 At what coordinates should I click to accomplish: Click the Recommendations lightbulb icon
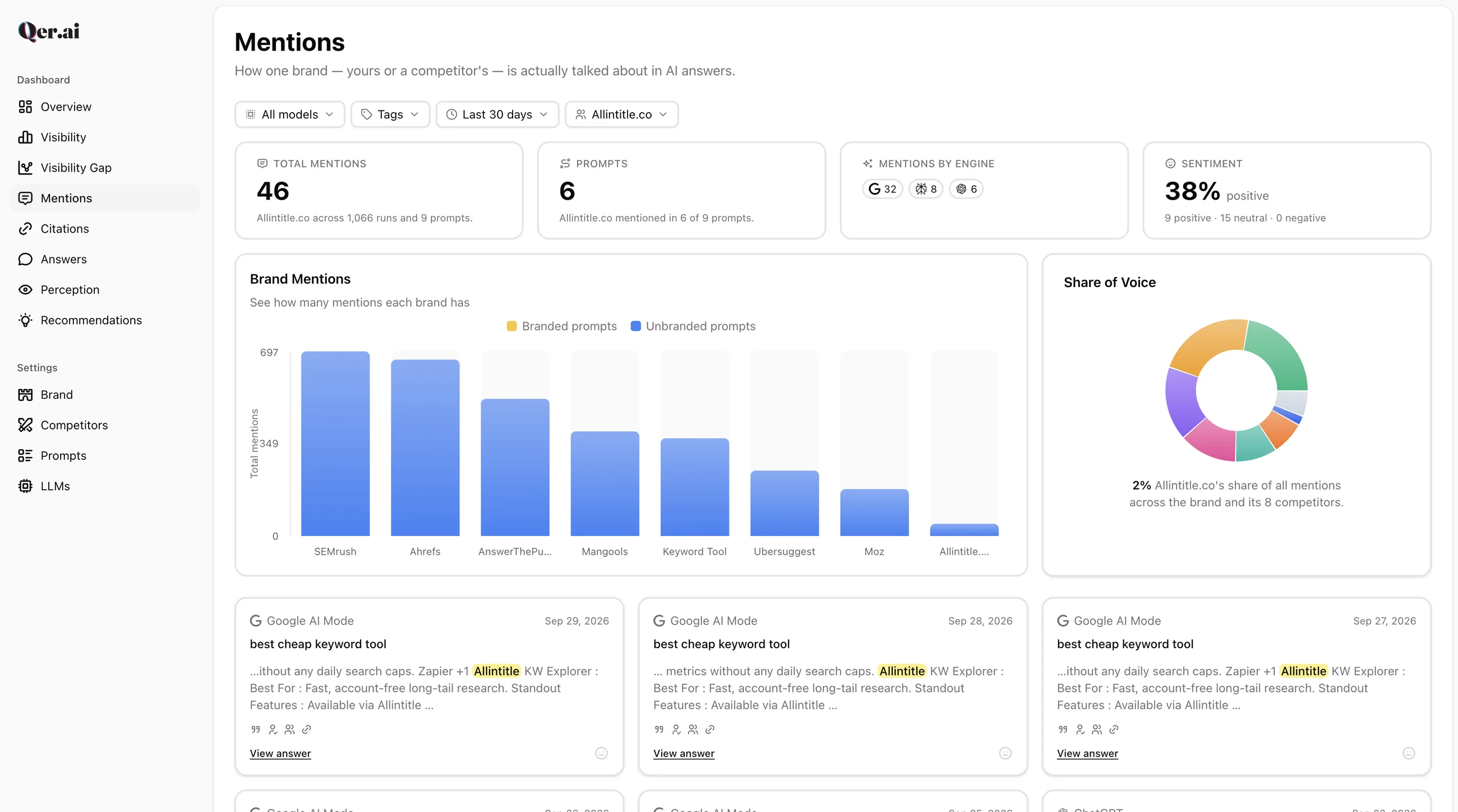tap(25, 321)
